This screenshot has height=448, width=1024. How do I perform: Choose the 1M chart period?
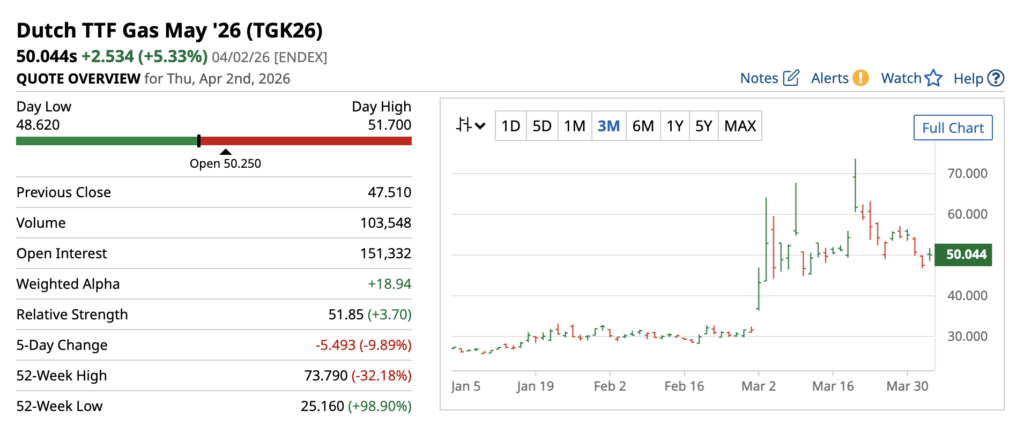click(x=574, y=126)
